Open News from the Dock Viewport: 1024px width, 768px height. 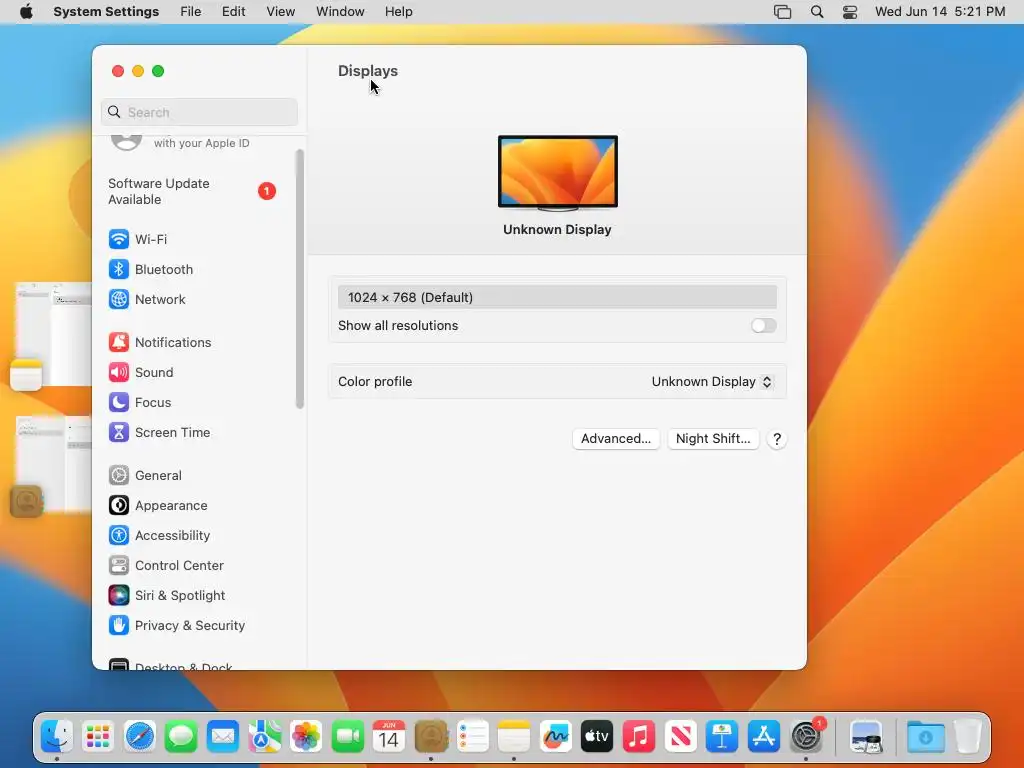click(x=680, y=737)
